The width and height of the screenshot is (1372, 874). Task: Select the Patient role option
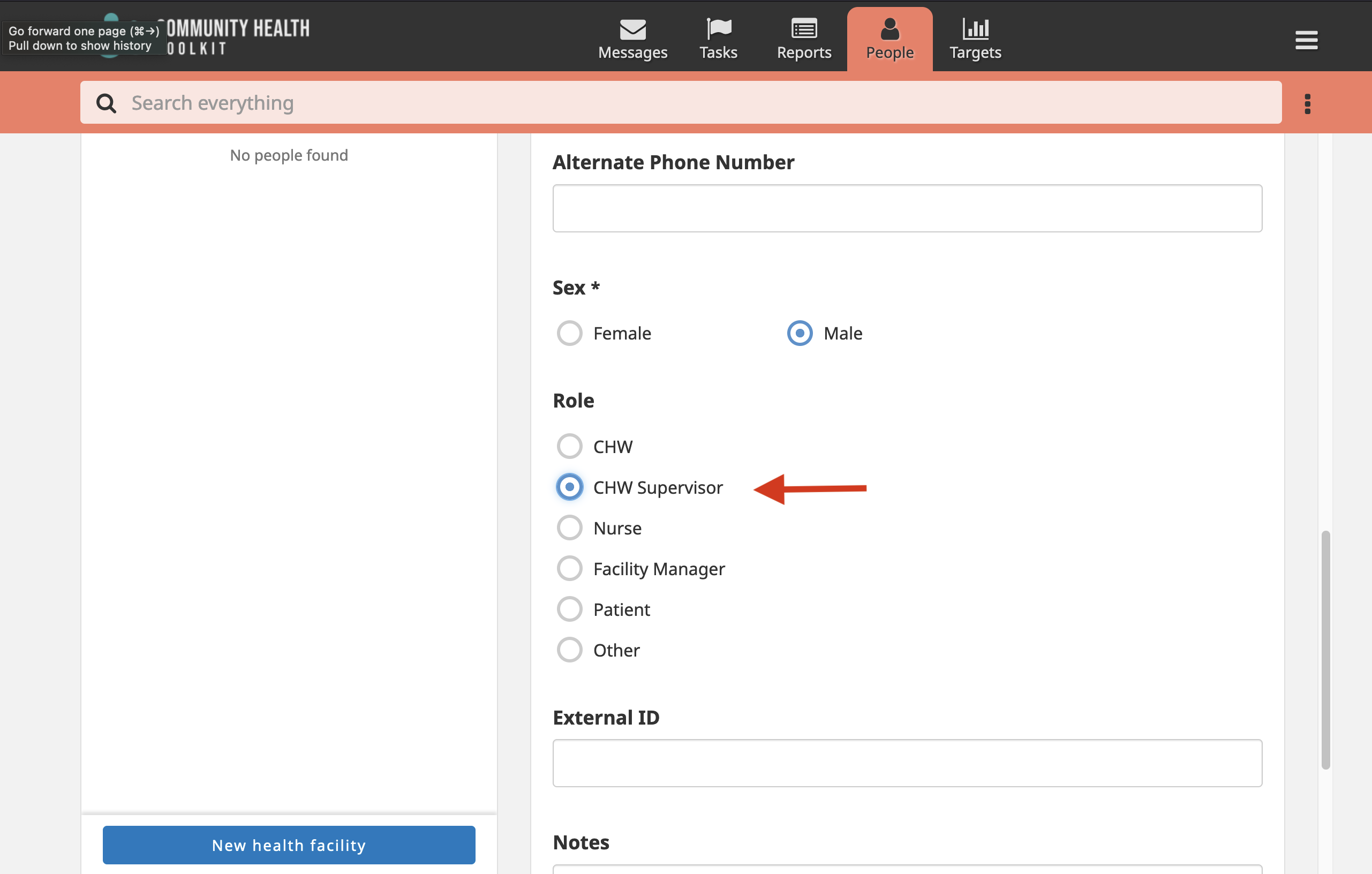pyautogui.click(x=569, y=609)
